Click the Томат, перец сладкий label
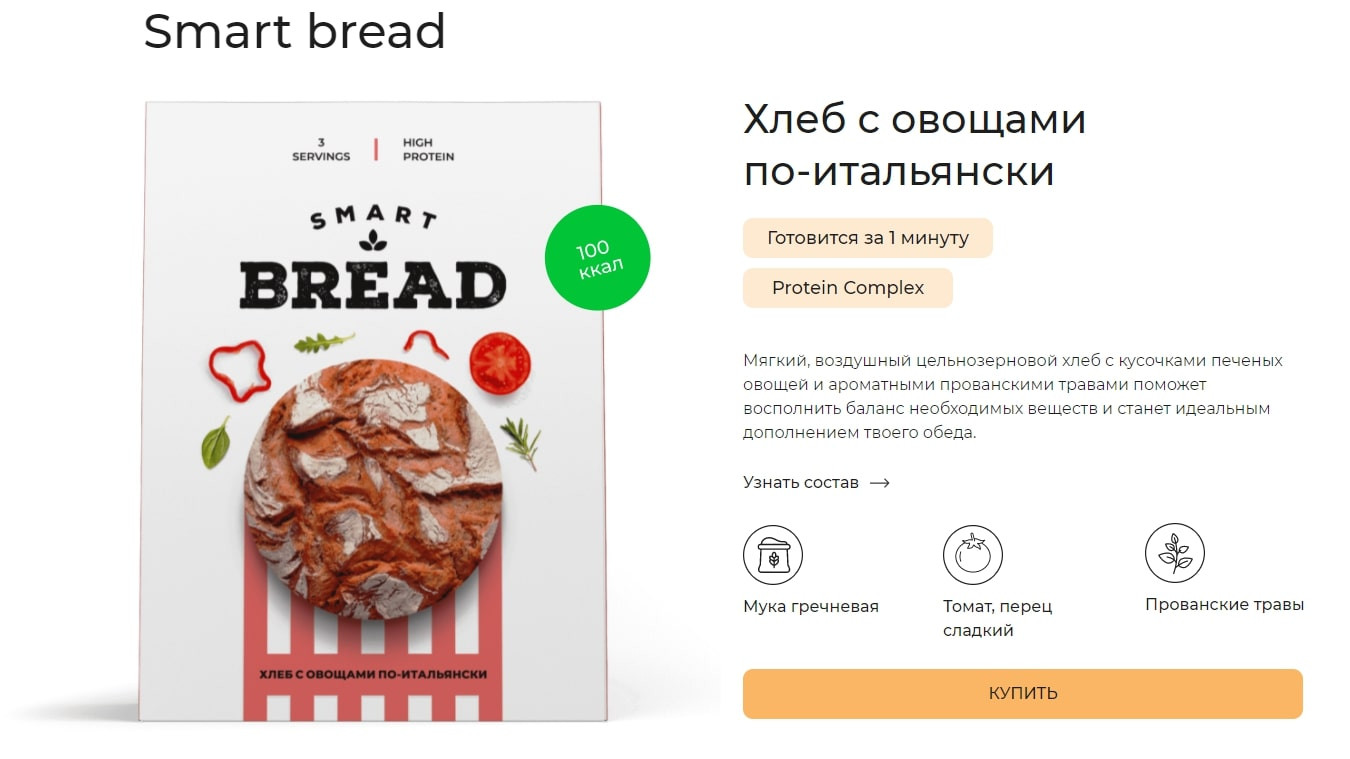 coord(998,619)
